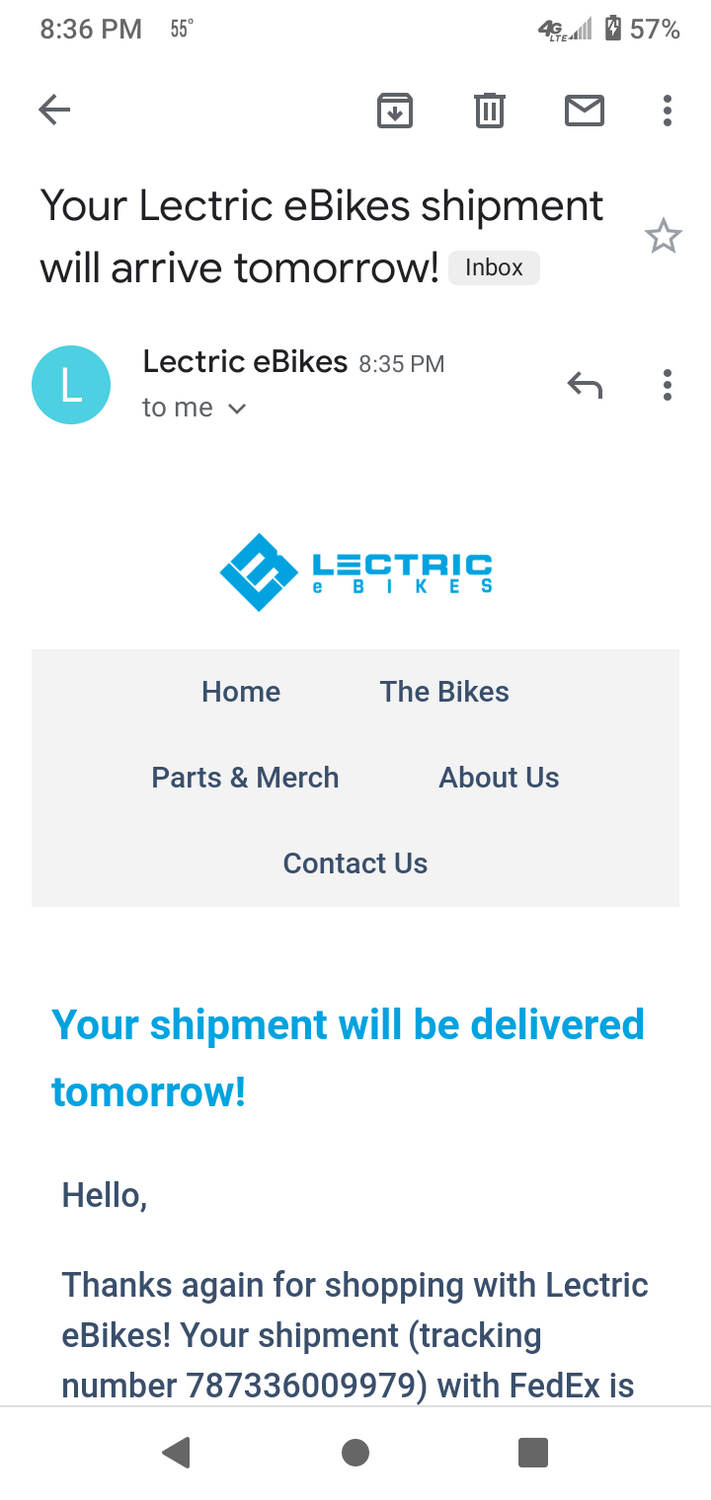Delete the email using the trash icon
Image resolution: width=711 pixels, height=1500 pixels.
(x=489, y=110)
